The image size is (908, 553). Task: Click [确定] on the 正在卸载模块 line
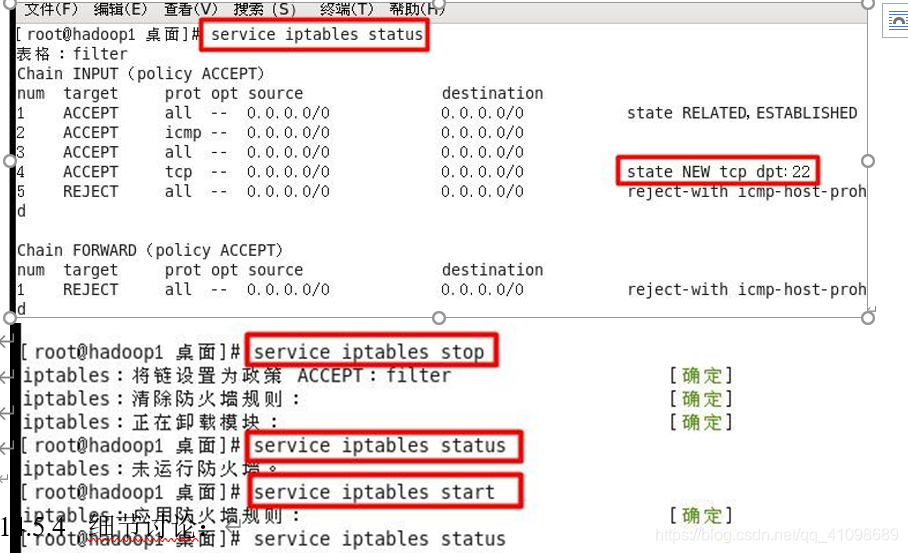701,422
